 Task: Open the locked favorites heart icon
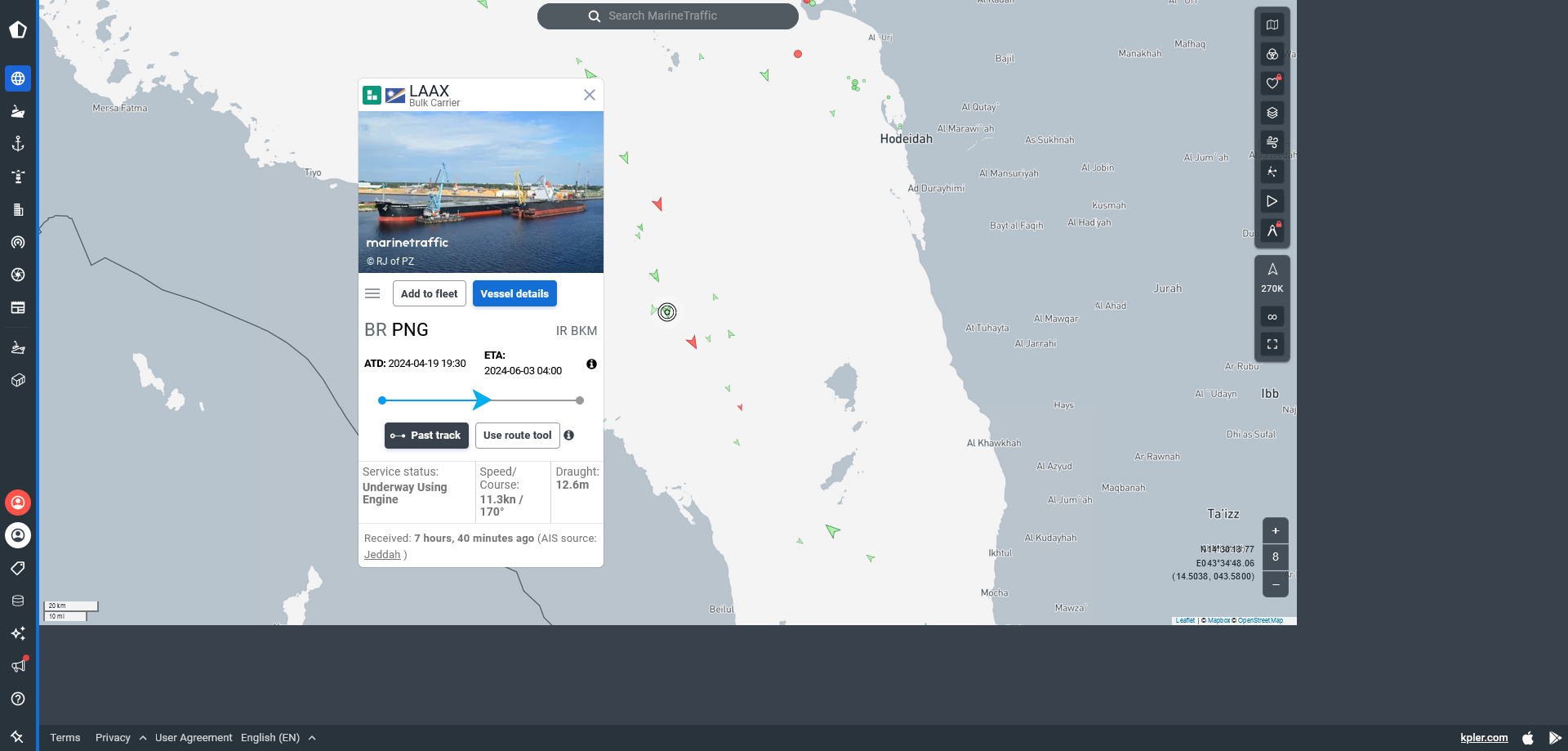[x=1272, y=83]
